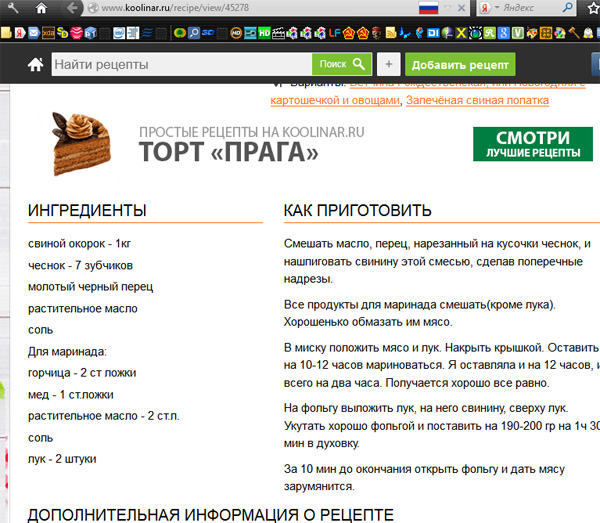This screenshot has width=600, height=523.
Task: Click the green HD bookmark icon
Action: tap(264, 32)
